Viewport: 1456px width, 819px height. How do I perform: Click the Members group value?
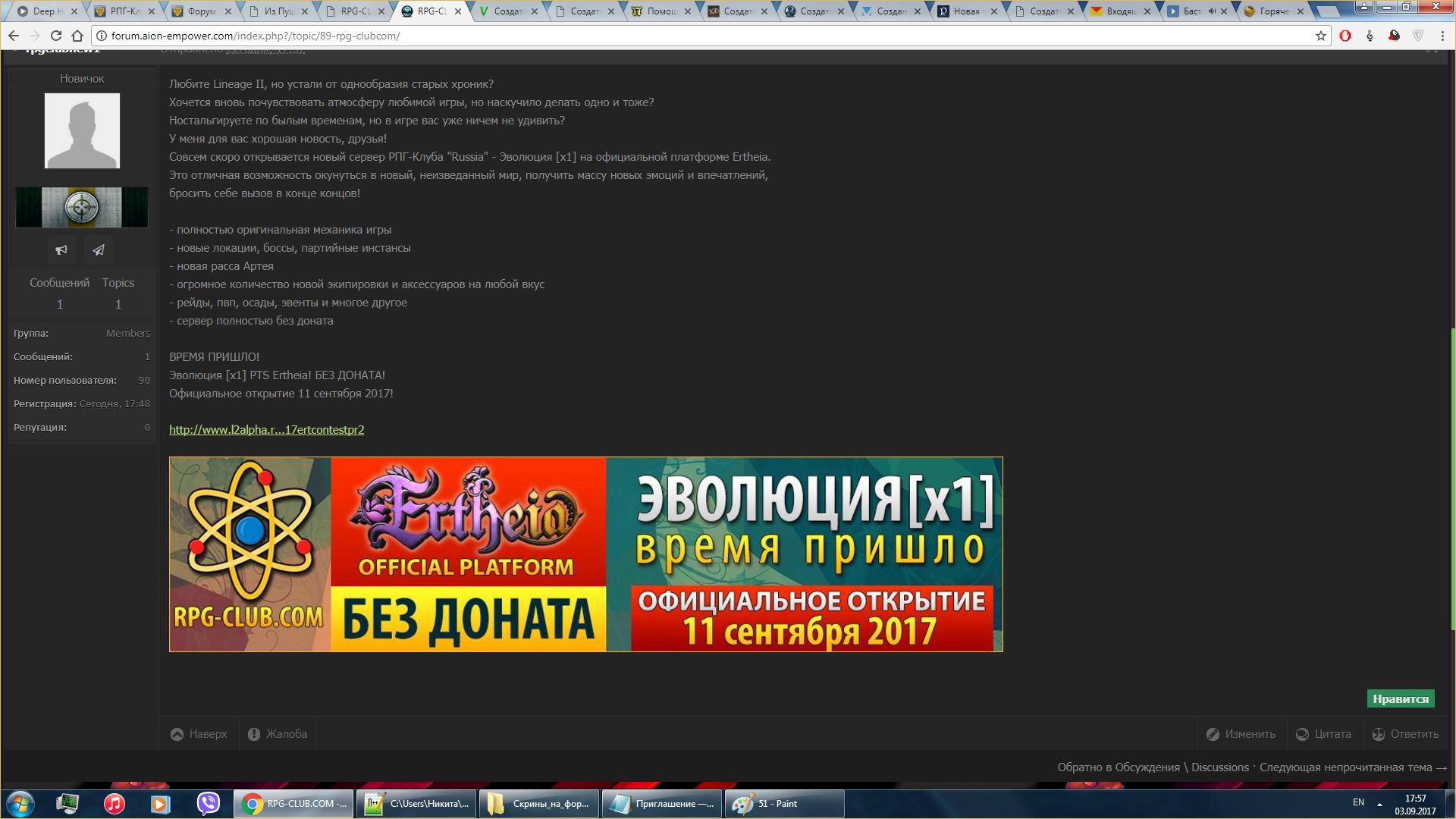(x=127, y=333)
